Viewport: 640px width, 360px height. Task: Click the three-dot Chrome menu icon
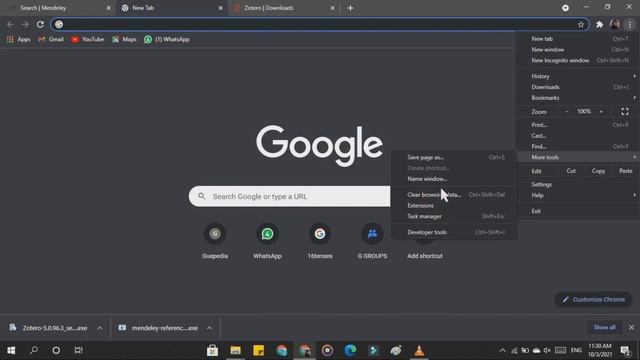click(x=630, y=24)
